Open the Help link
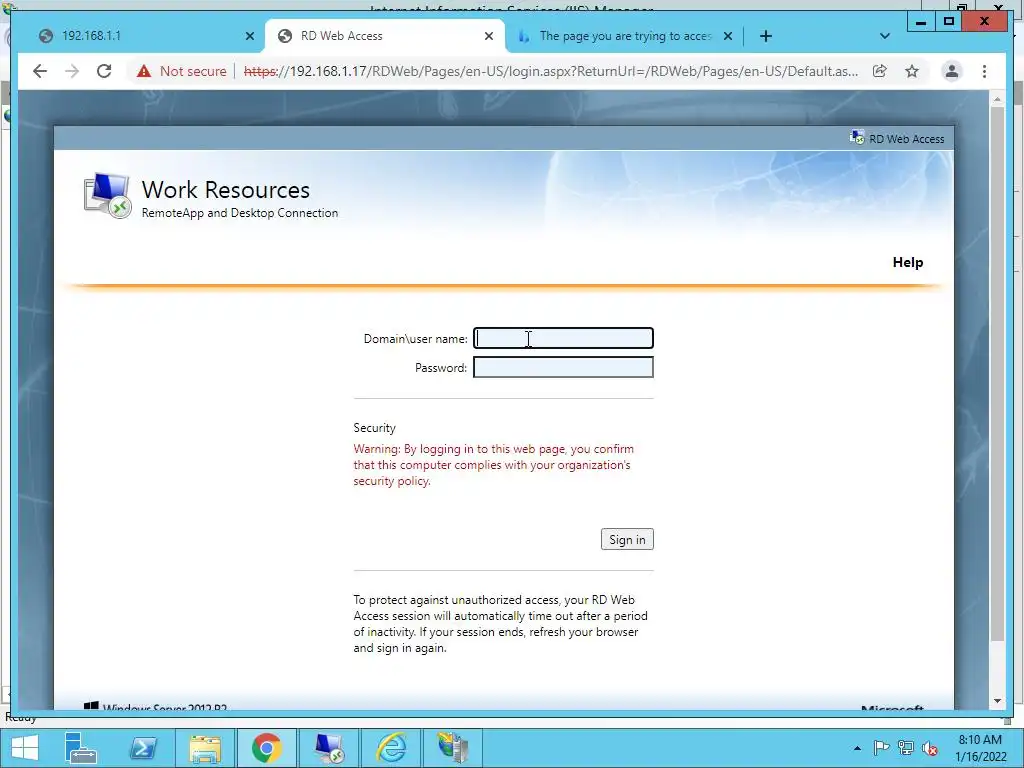The image size is (1024, 768). (x=908, y=262)
